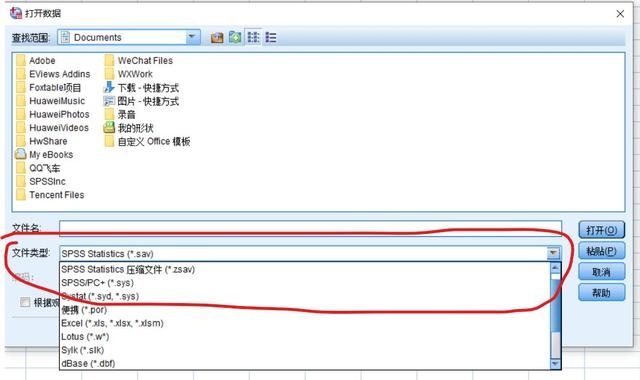Click file type list scroll-up arrow
The width and height of the screenshot is (640, 380).
(555, 268)
